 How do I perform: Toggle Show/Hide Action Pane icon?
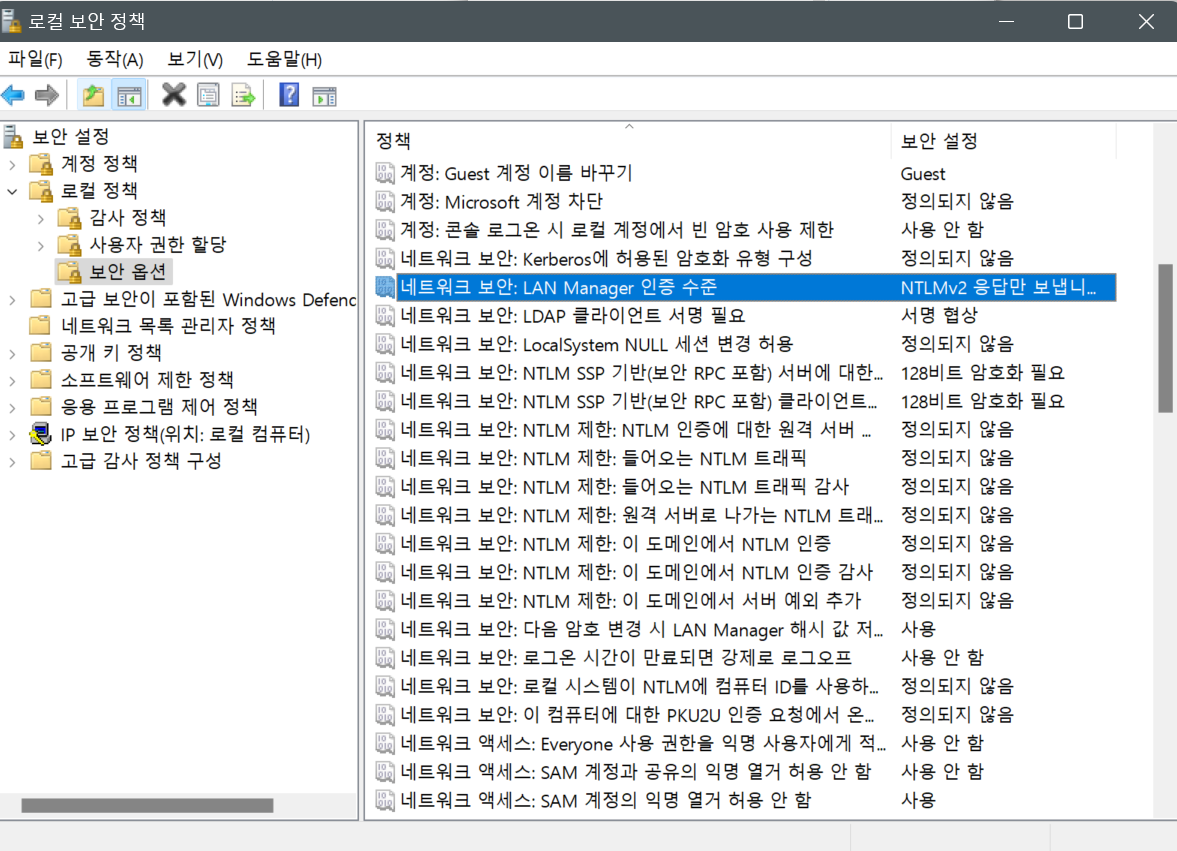[x=324, y=95]
